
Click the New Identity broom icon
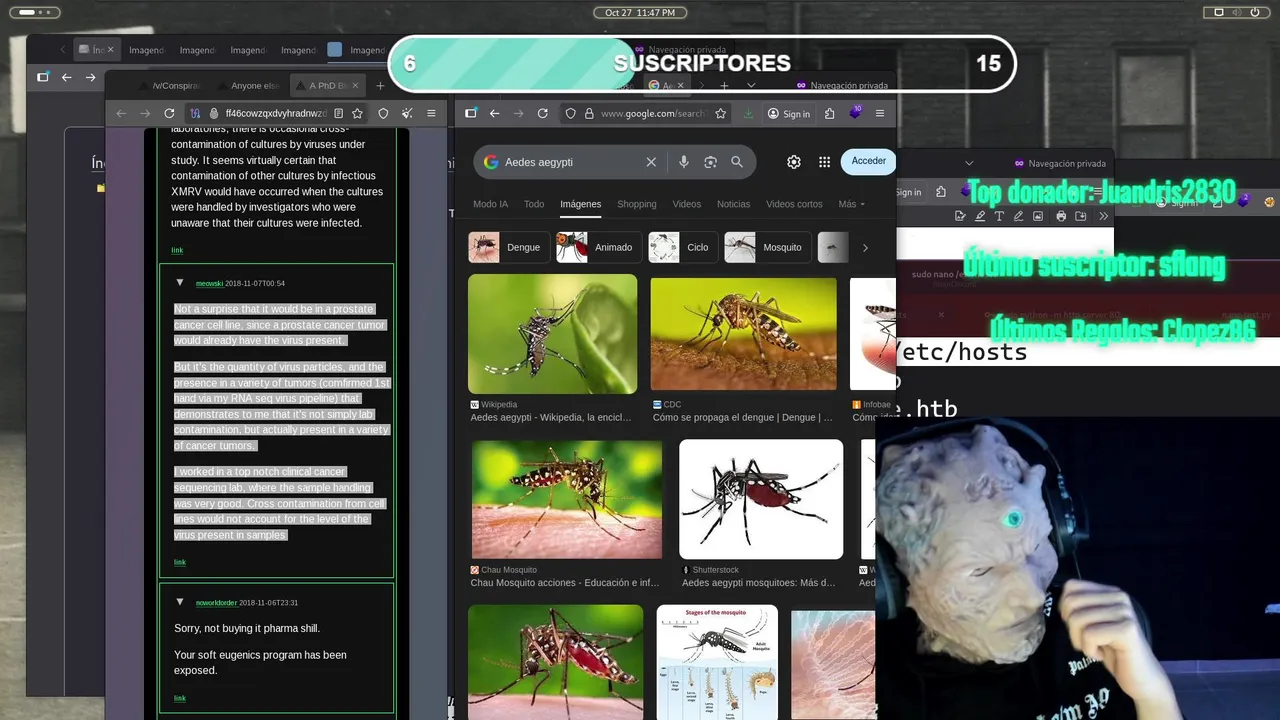coord(407,114)
